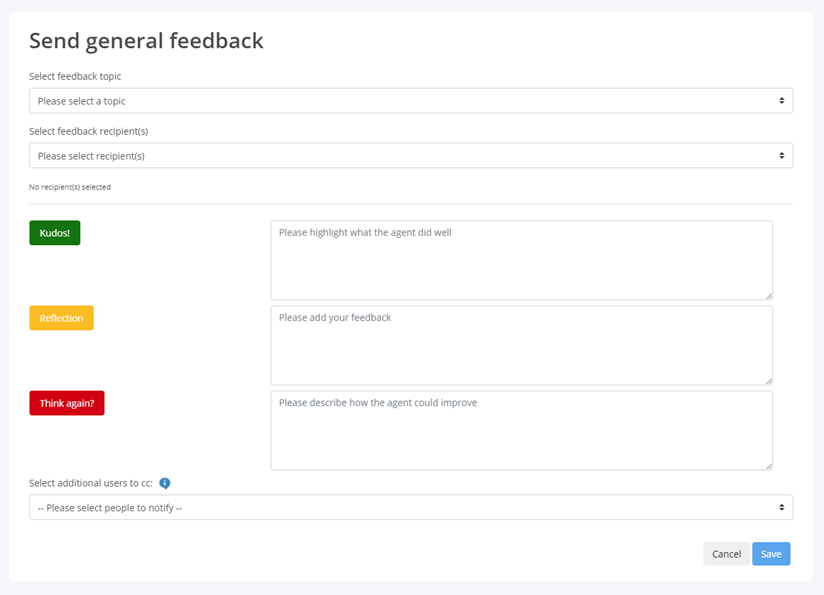The image size is (824, 595).
Task: Click resize grip on the feedback textarea
Action: pyautogui.click(x=768, y=380)
